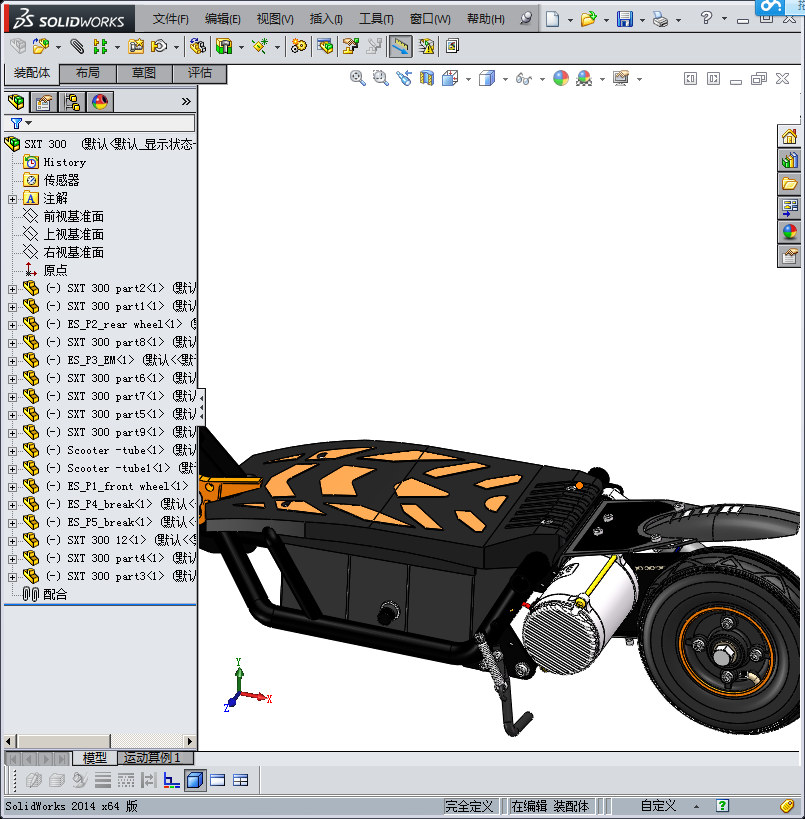Screen dimensions: 805x819
Task: Toggle shaded display in Motion toolbar
Action: (x=195, y=780)
